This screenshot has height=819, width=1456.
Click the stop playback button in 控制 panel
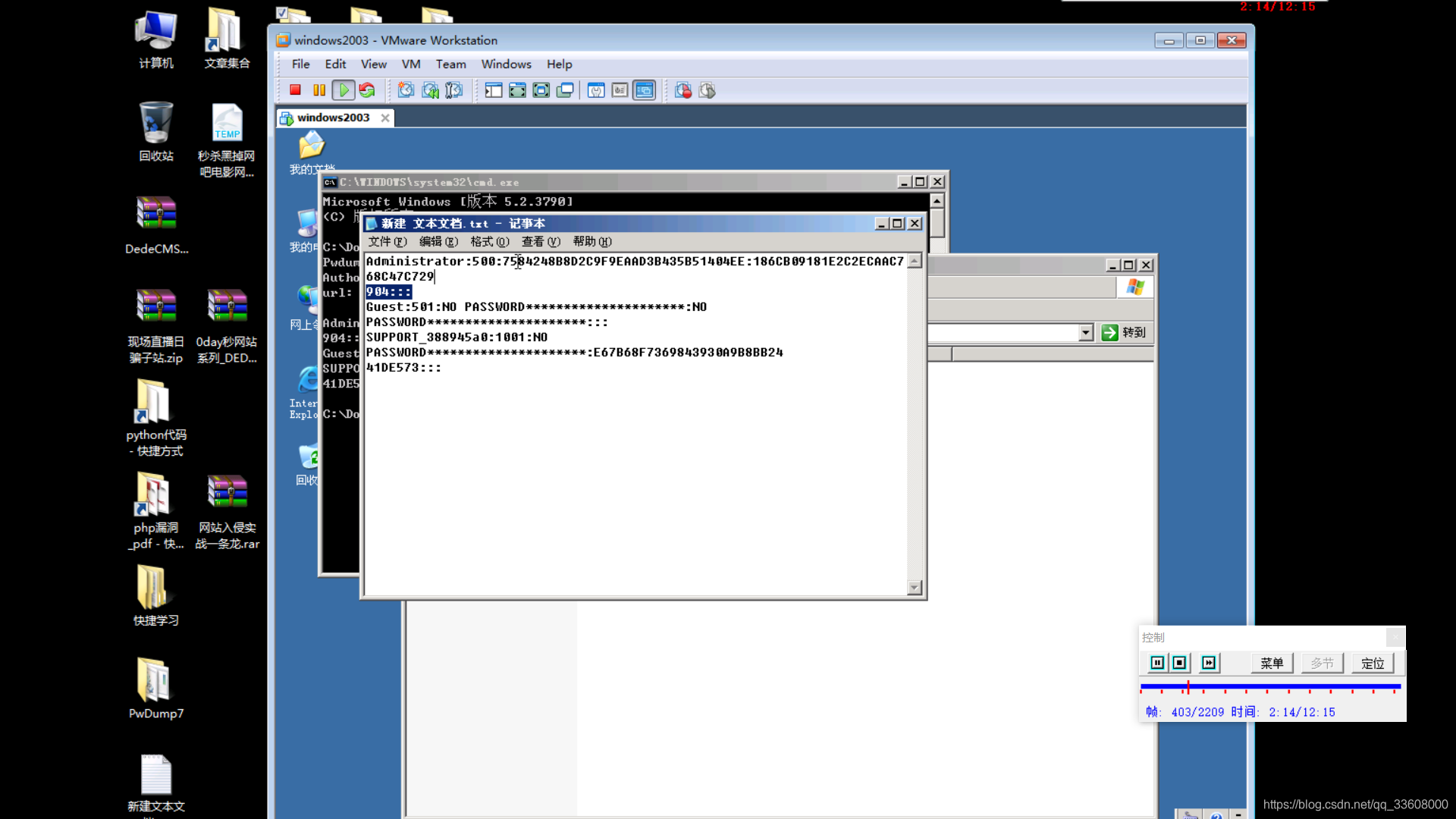[x=1179, y=663]
